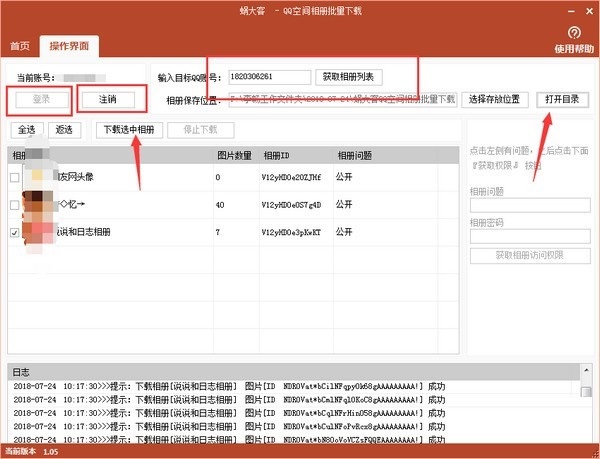
Task: Click the 获取相册列表 button
Action: (349, 77)
